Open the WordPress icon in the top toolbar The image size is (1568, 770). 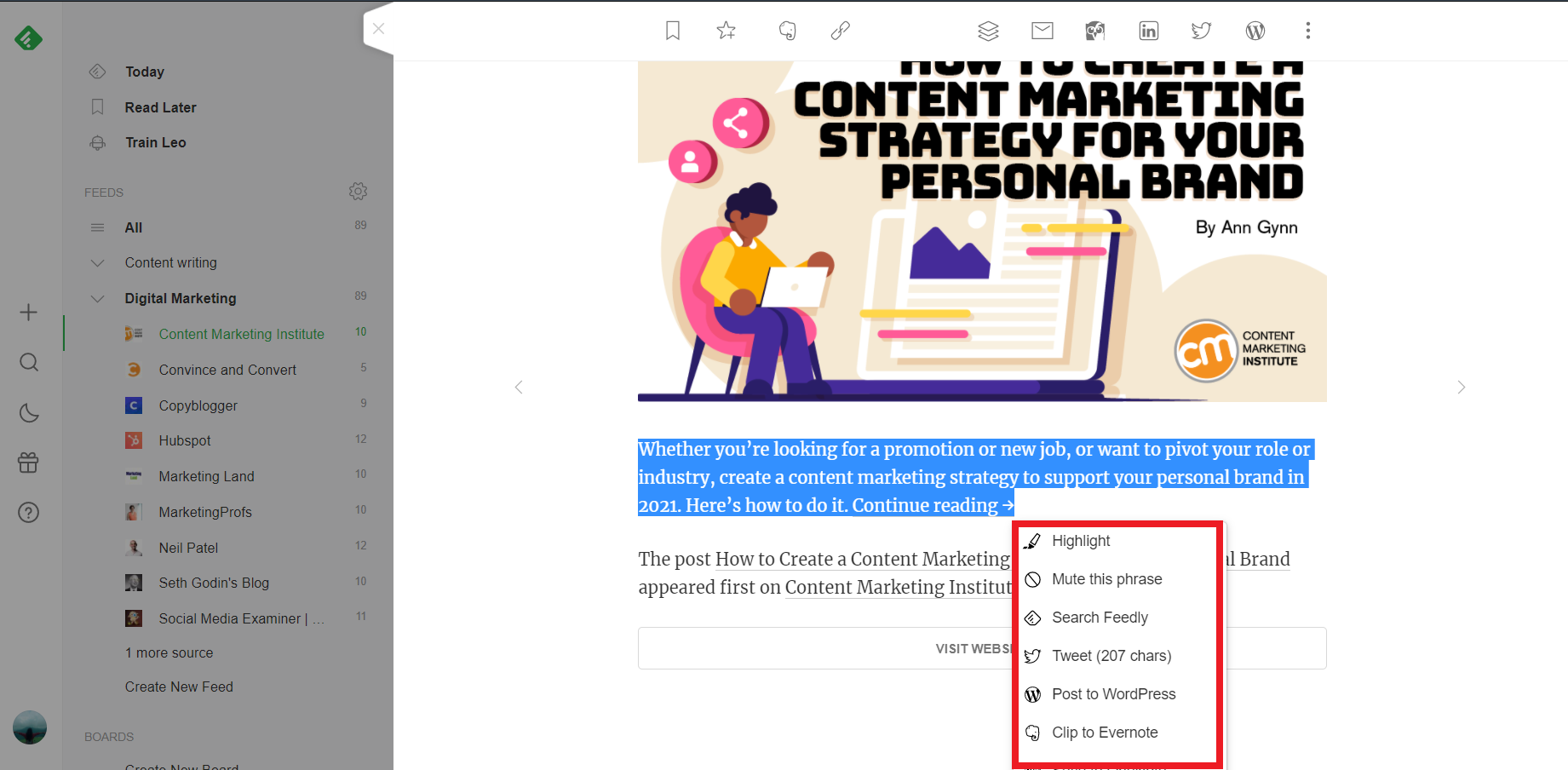(x=1255, y=31)
